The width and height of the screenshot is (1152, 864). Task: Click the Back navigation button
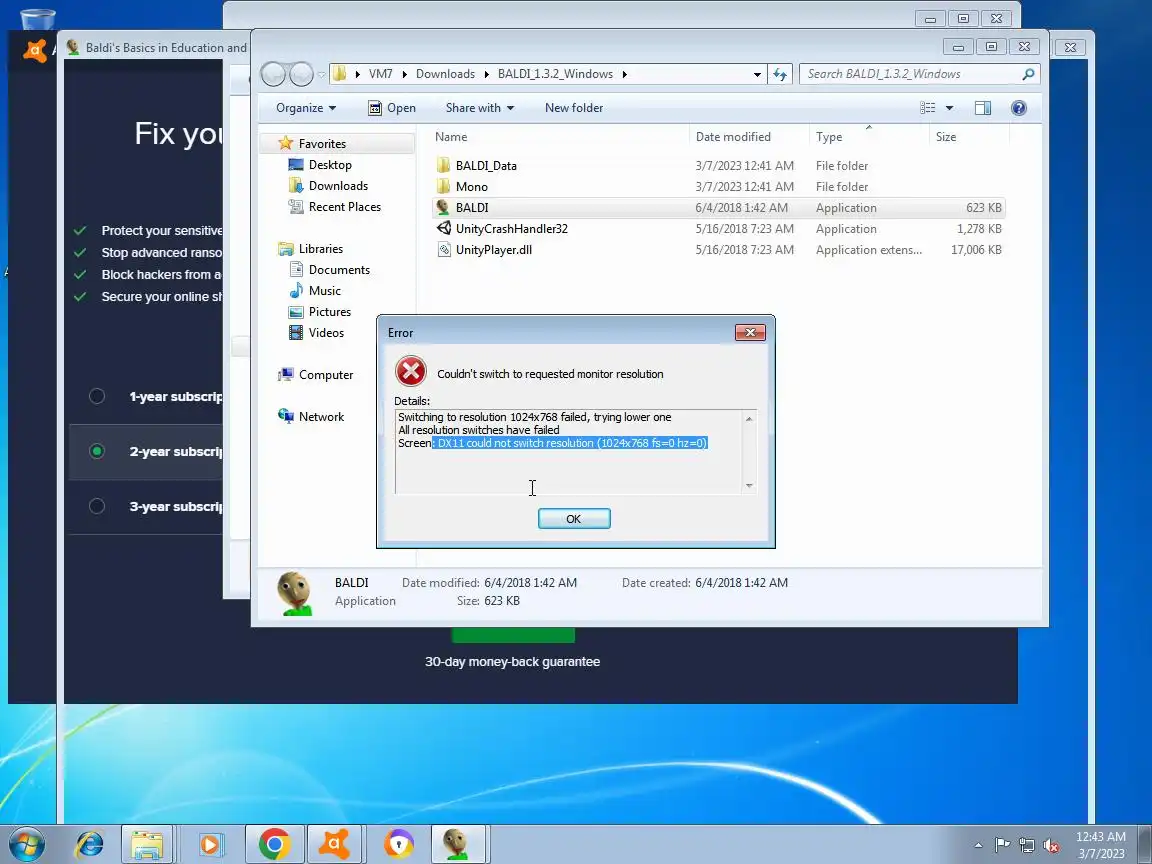tap(273, 73)
